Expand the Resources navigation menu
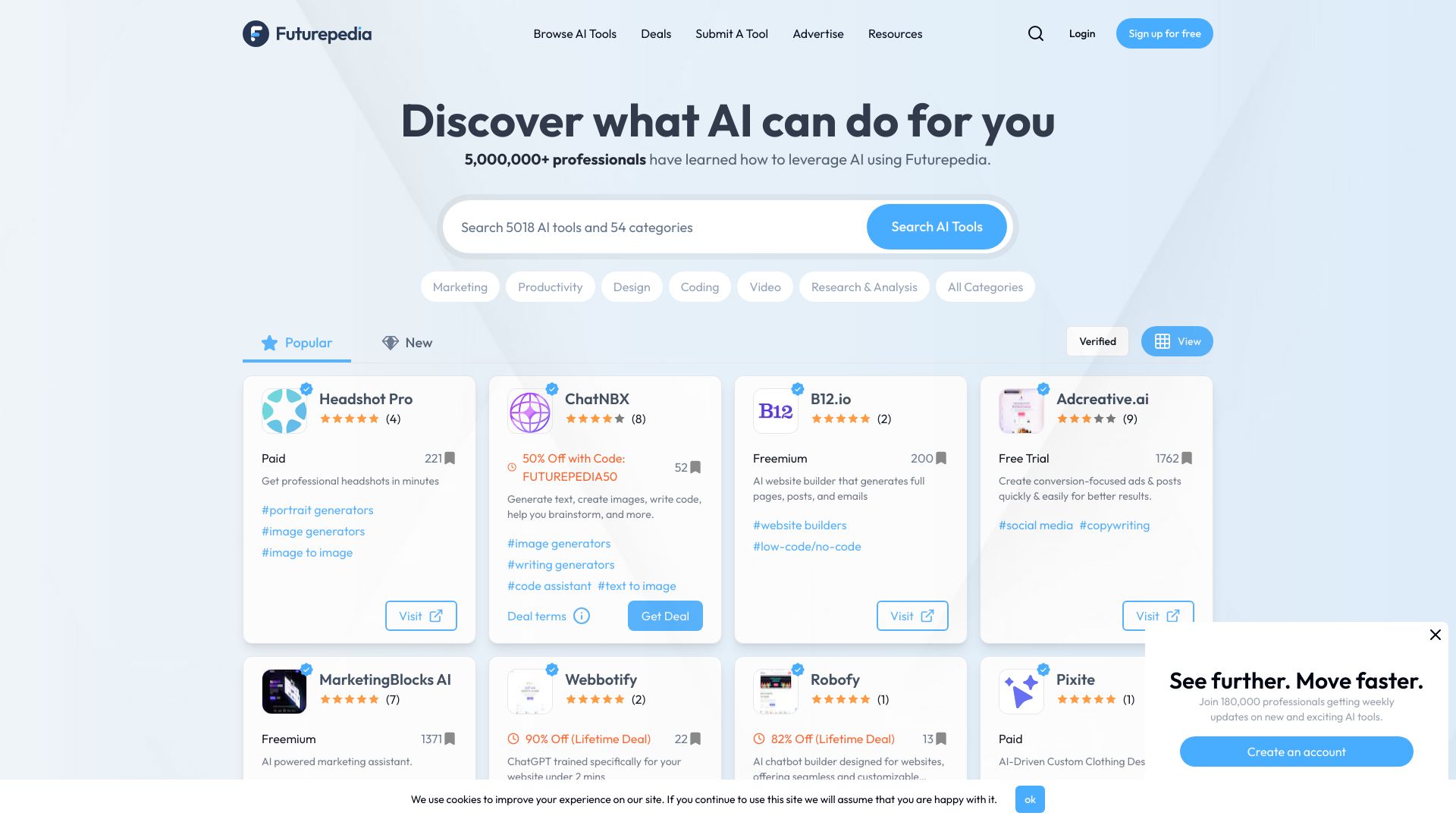 895,33
